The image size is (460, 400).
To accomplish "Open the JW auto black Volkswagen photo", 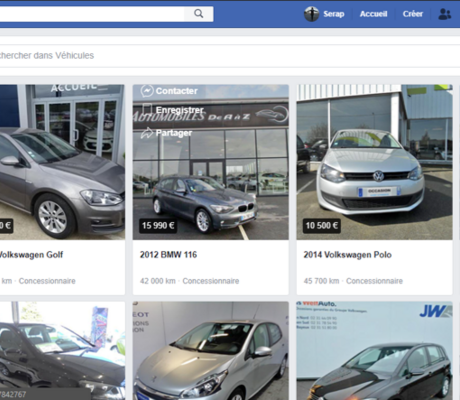I will point(374,351).
